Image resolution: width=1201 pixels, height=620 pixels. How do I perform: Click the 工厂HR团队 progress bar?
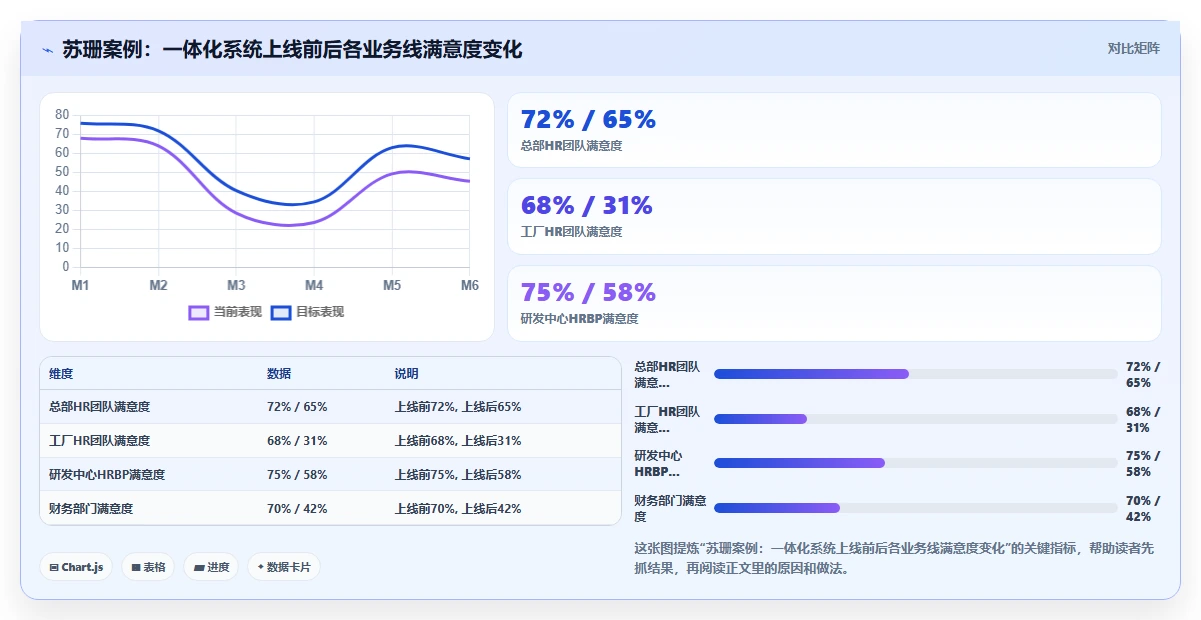915,419
